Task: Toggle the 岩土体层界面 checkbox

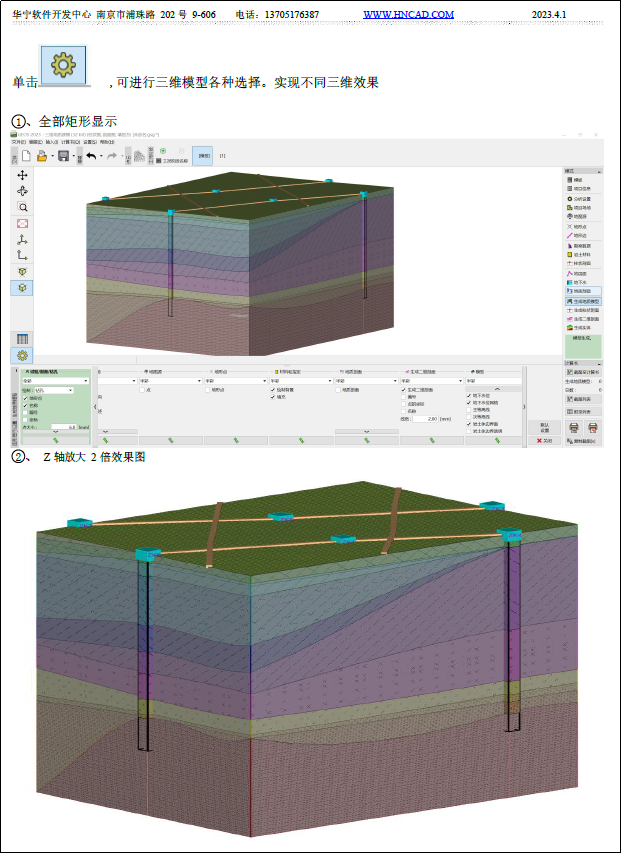Action: tap(469, 424)
